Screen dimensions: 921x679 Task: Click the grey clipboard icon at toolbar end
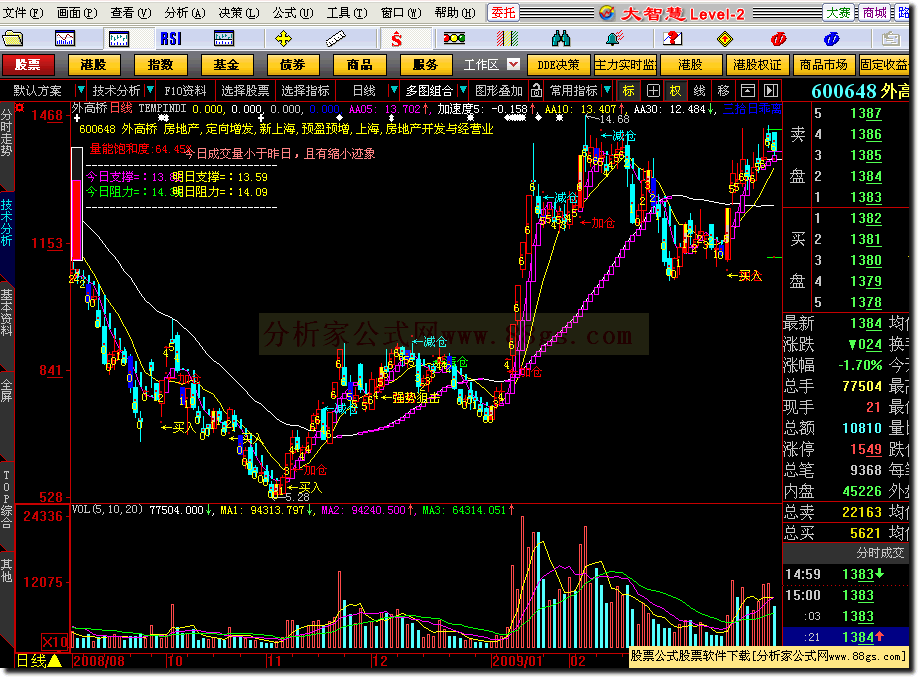click(x=890, y=39)
